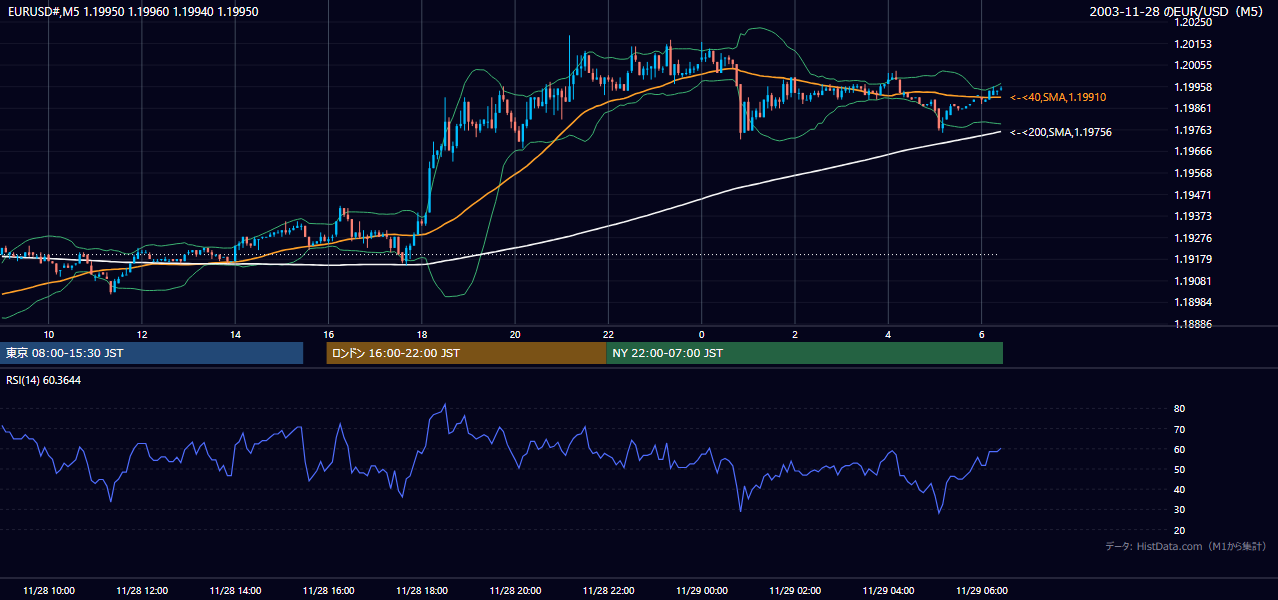
Task: Click bottom time label 11/29 04:00
Action: (888, 590)
